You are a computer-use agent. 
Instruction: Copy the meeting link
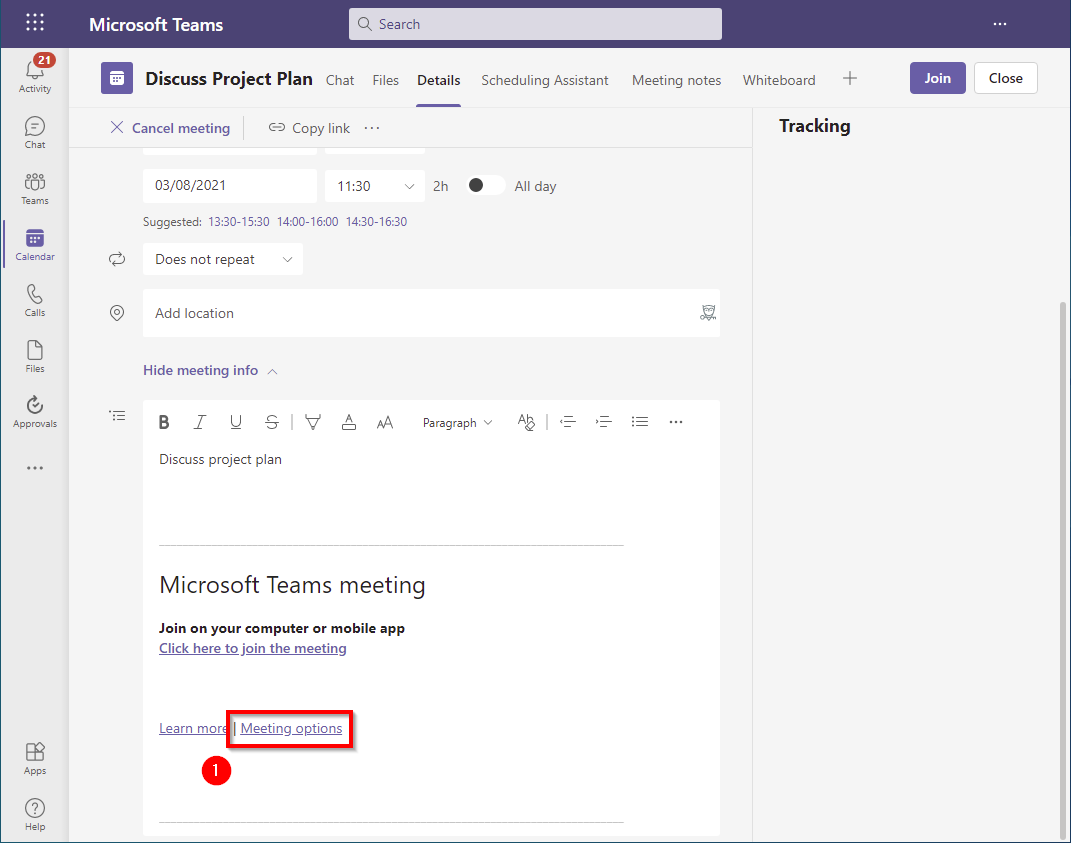[x=309, y=128]
